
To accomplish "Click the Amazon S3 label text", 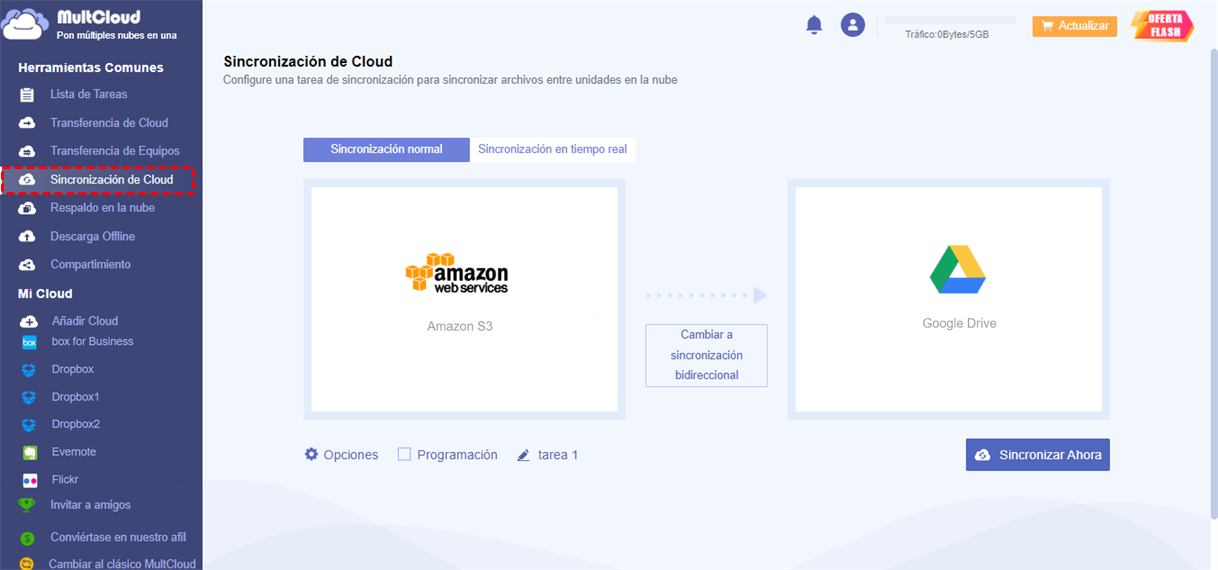I will click(x=460, y=326).
